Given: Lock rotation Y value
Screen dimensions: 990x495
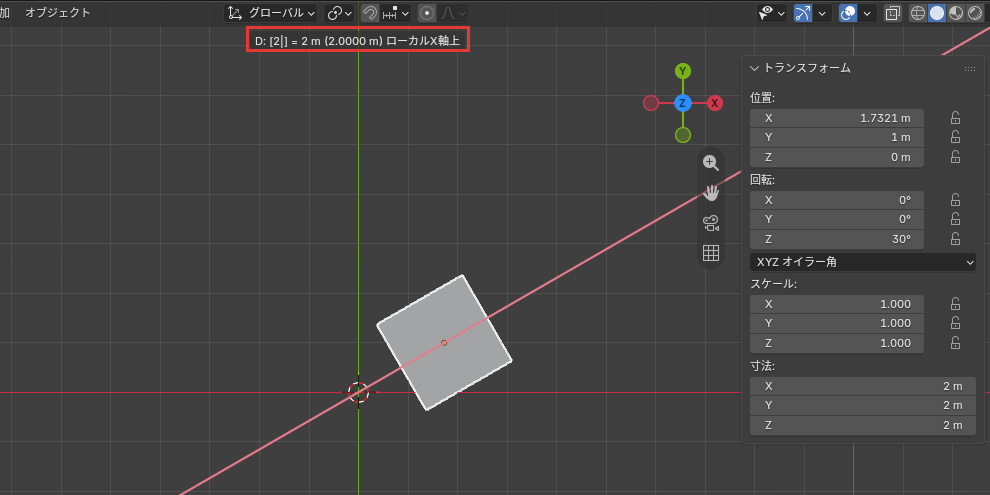Looking at the screenshot, I should 955,219.
